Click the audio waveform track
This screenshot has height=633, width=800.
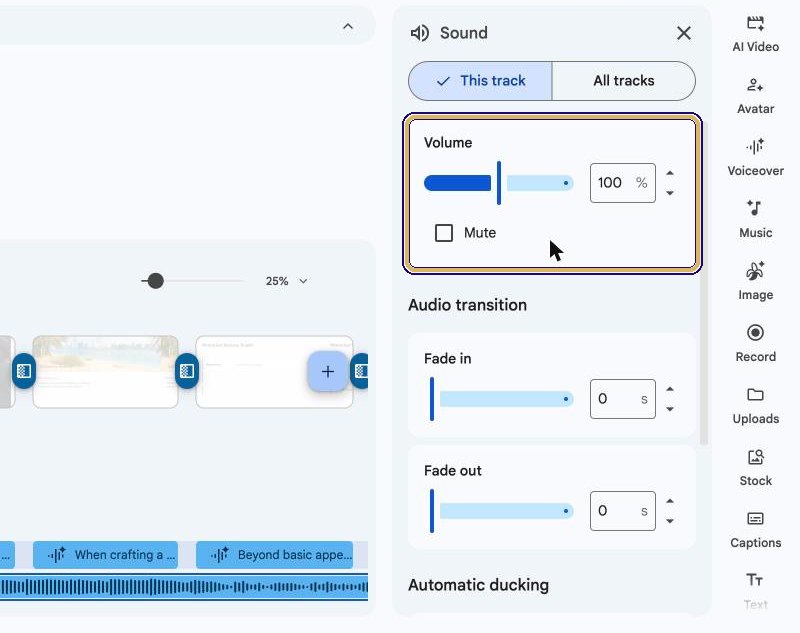coord(184,587)
